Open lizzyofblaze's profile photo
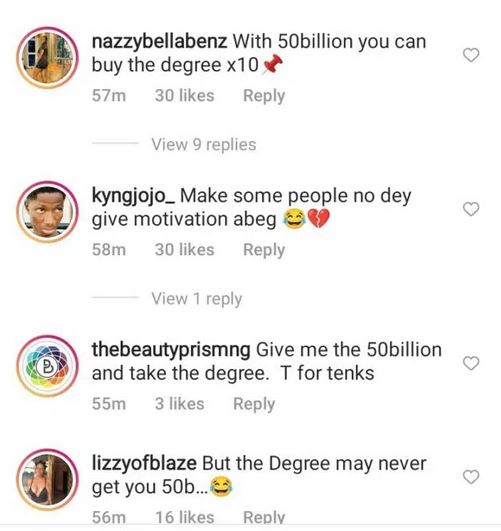 click(47, 480)
